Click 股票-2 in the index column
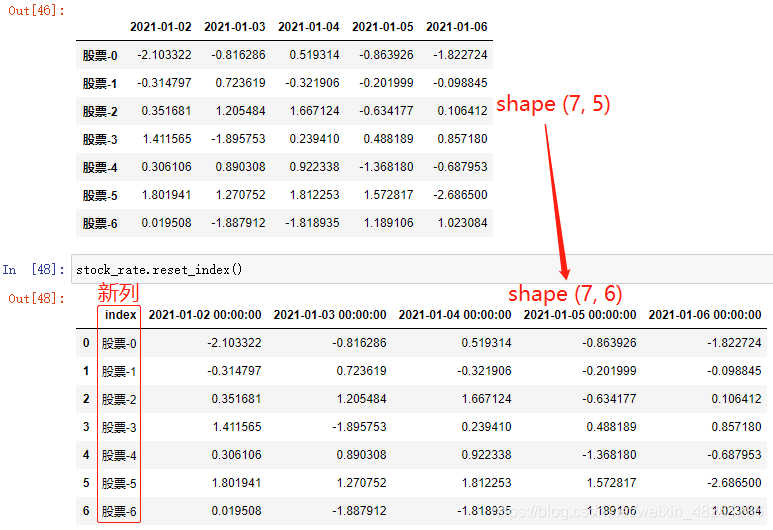This screenshot has width=773, height=530. (x=119, y=399)
